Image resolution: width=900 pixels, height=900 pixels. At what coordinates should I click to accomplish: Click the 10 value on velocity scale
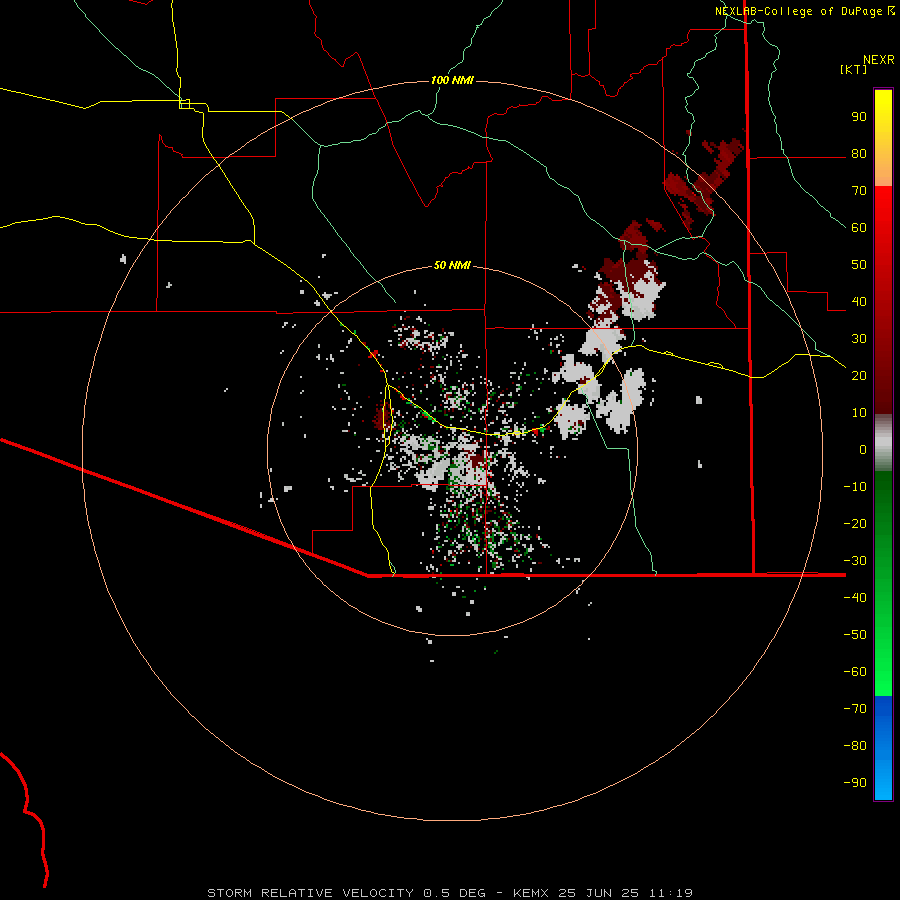click(x=859, y=413)
